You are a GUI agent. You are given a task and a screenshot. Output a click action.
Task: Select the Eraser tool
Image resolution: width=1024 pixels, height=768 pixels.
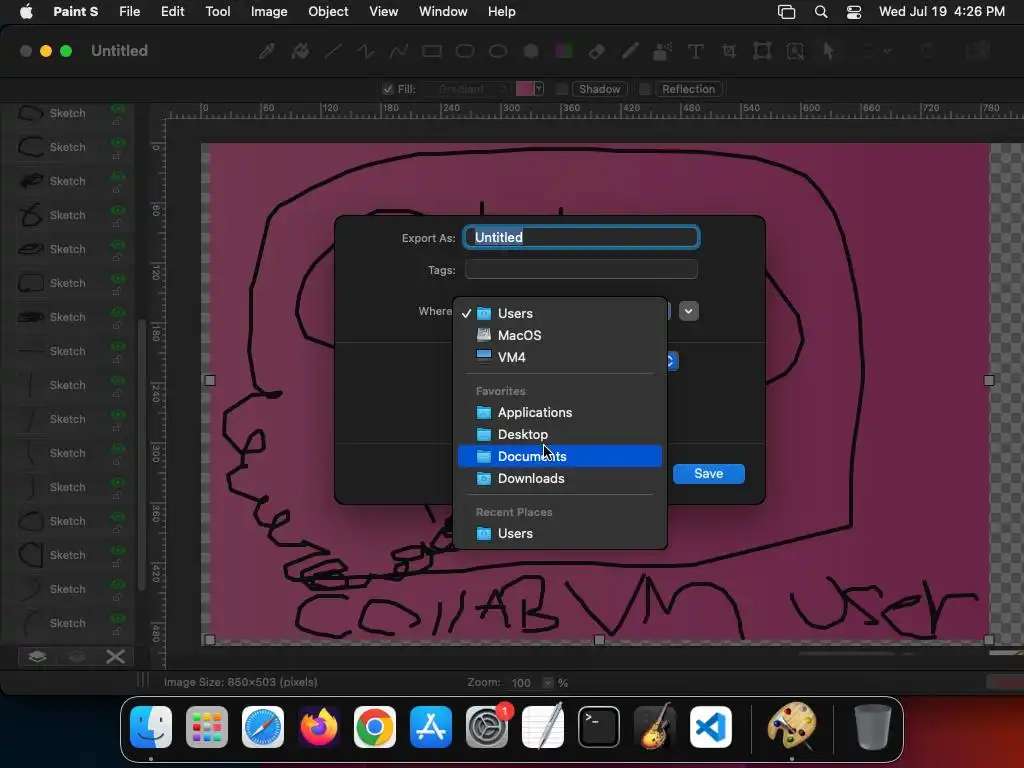tap(597, 51)
